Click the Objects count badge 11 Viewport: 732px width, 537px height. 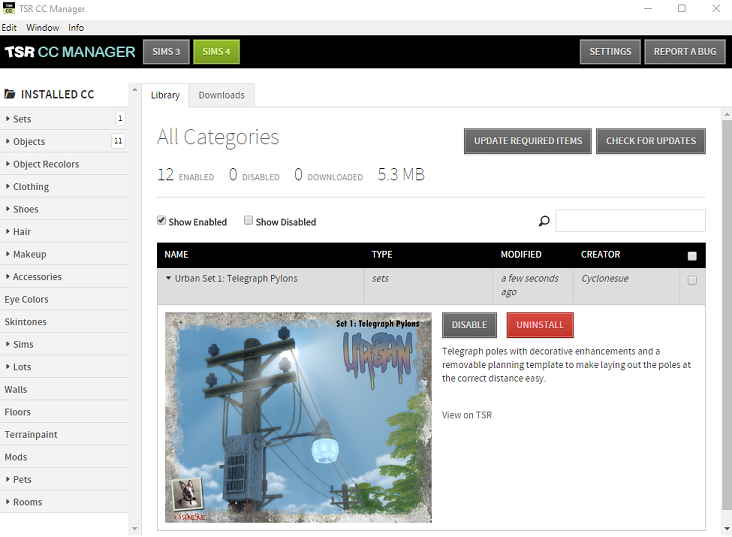[x=118, y=141]
